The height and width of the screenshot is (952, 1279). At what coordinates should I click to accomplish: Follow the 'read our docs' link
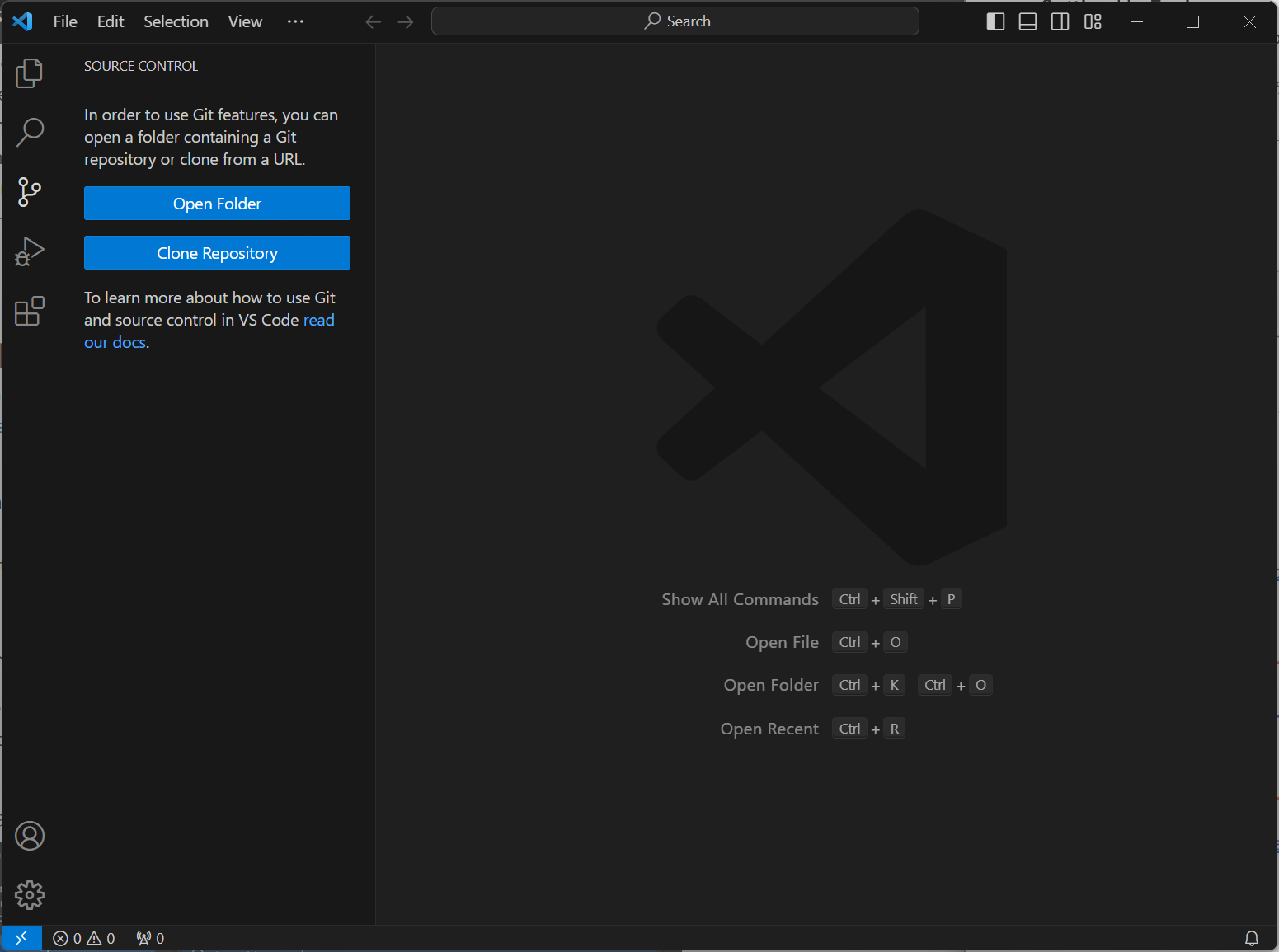(x=318, y=320)
